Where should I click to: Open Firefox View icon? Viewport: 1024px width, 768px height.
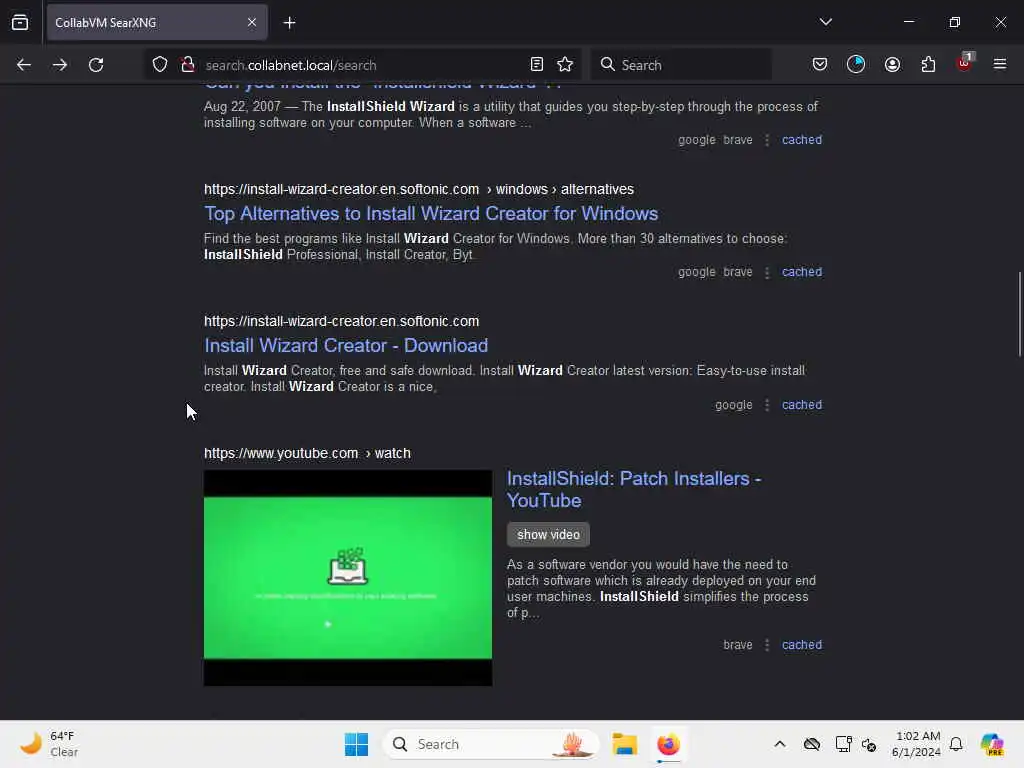coord(20,23)
